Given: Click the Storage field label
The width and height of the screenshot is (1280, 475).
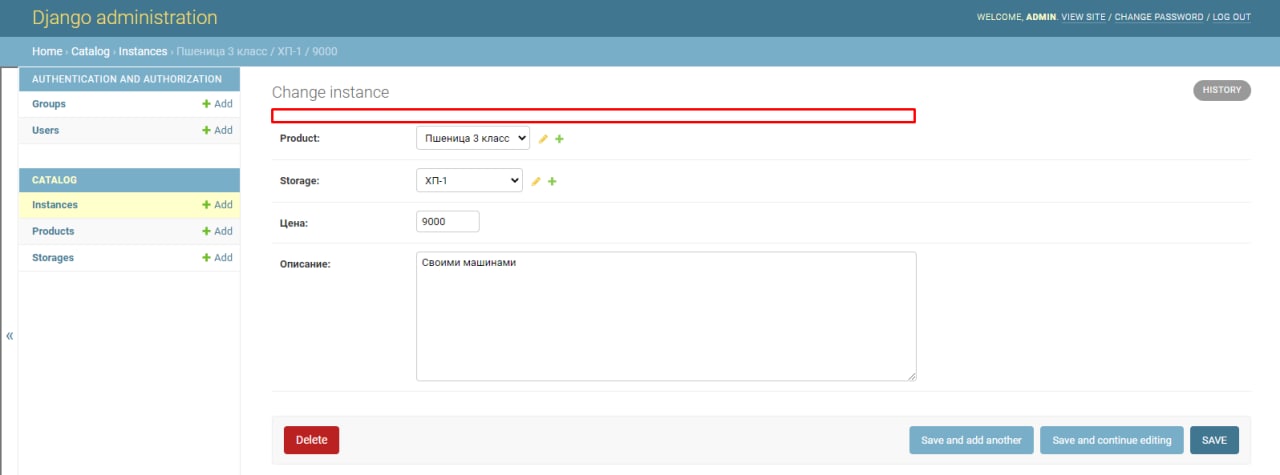Looking at the screenshot, I should (x=300, y=181).
